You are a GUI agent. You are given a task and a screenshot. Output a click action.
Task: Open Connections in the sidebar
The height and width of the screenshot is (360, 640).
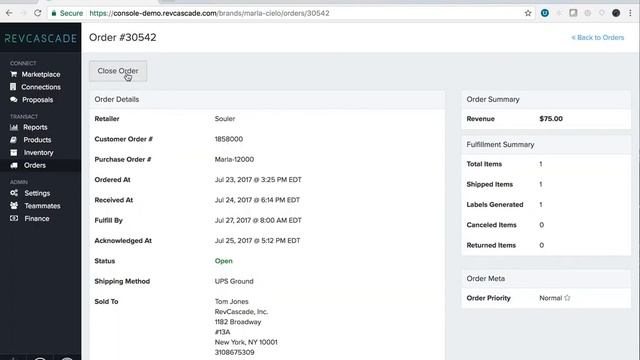point(41,87)
